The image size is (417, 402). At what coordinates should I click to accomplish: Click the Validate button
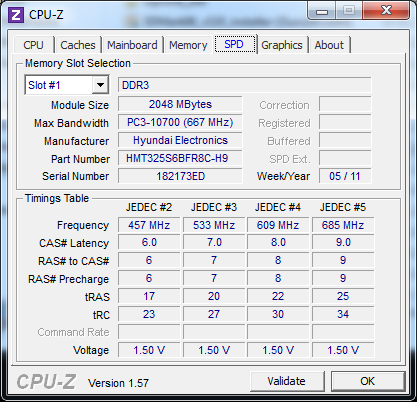coord(287,381)
